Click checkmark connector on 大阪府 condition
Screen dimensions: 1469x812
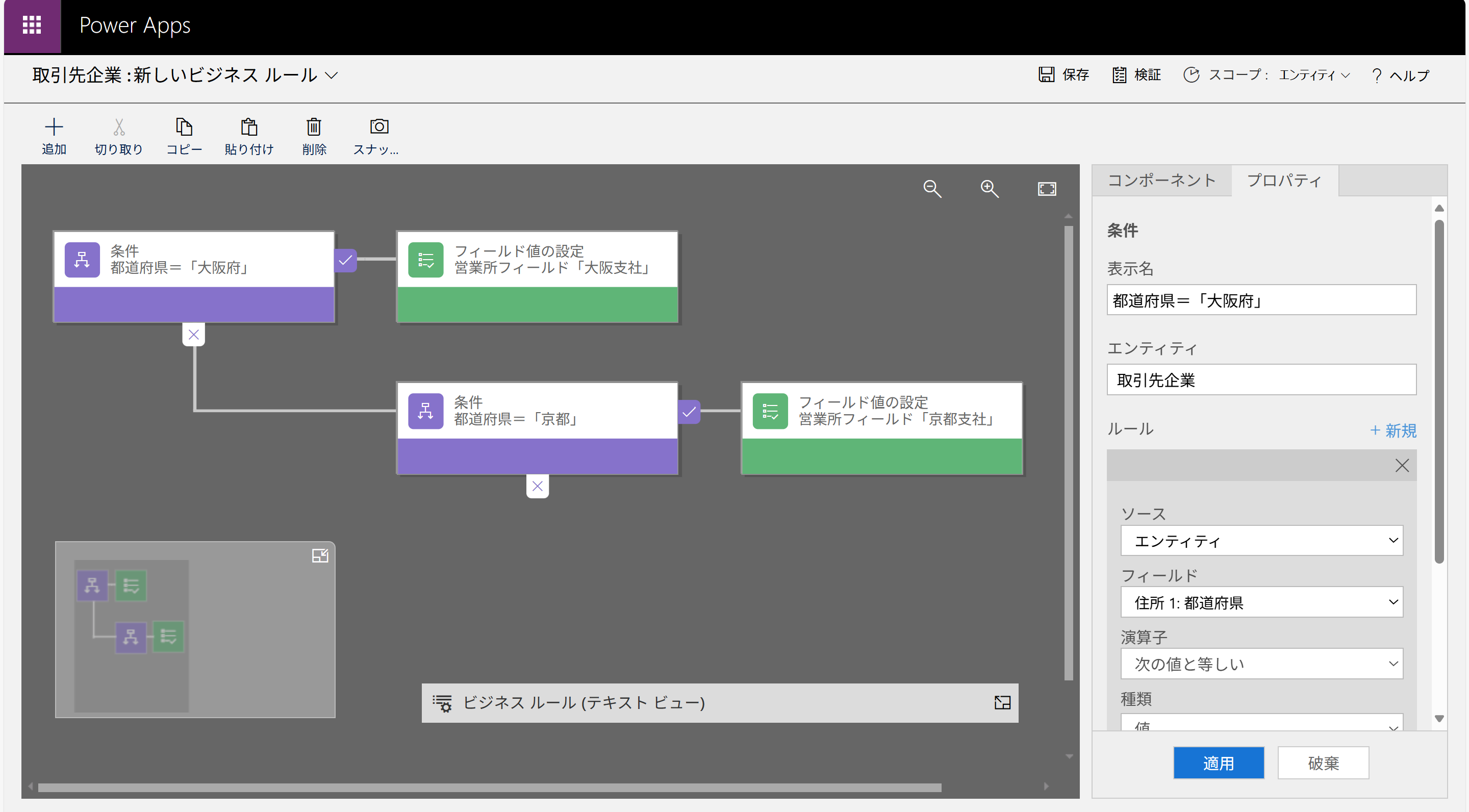coord(345,261)
